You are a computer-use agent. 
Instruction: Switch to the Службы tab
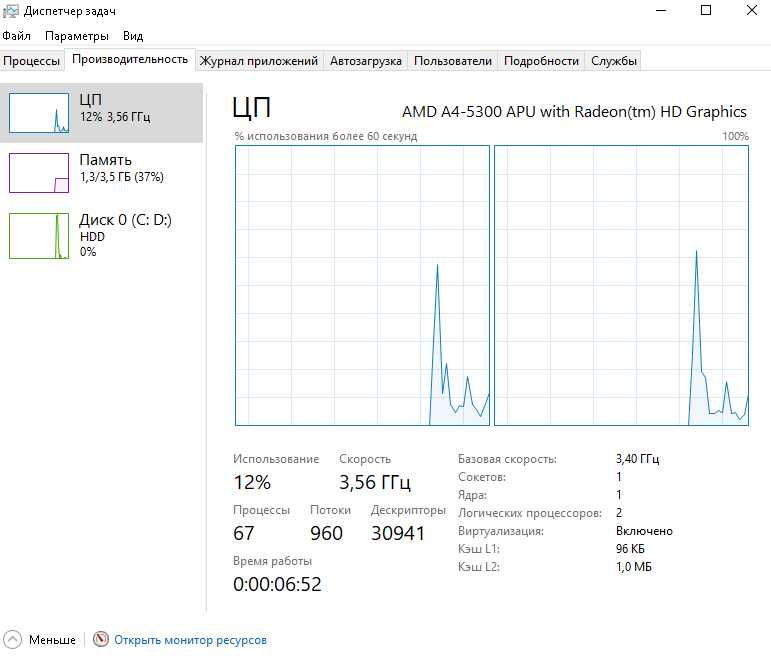click(x=614, y=61)
